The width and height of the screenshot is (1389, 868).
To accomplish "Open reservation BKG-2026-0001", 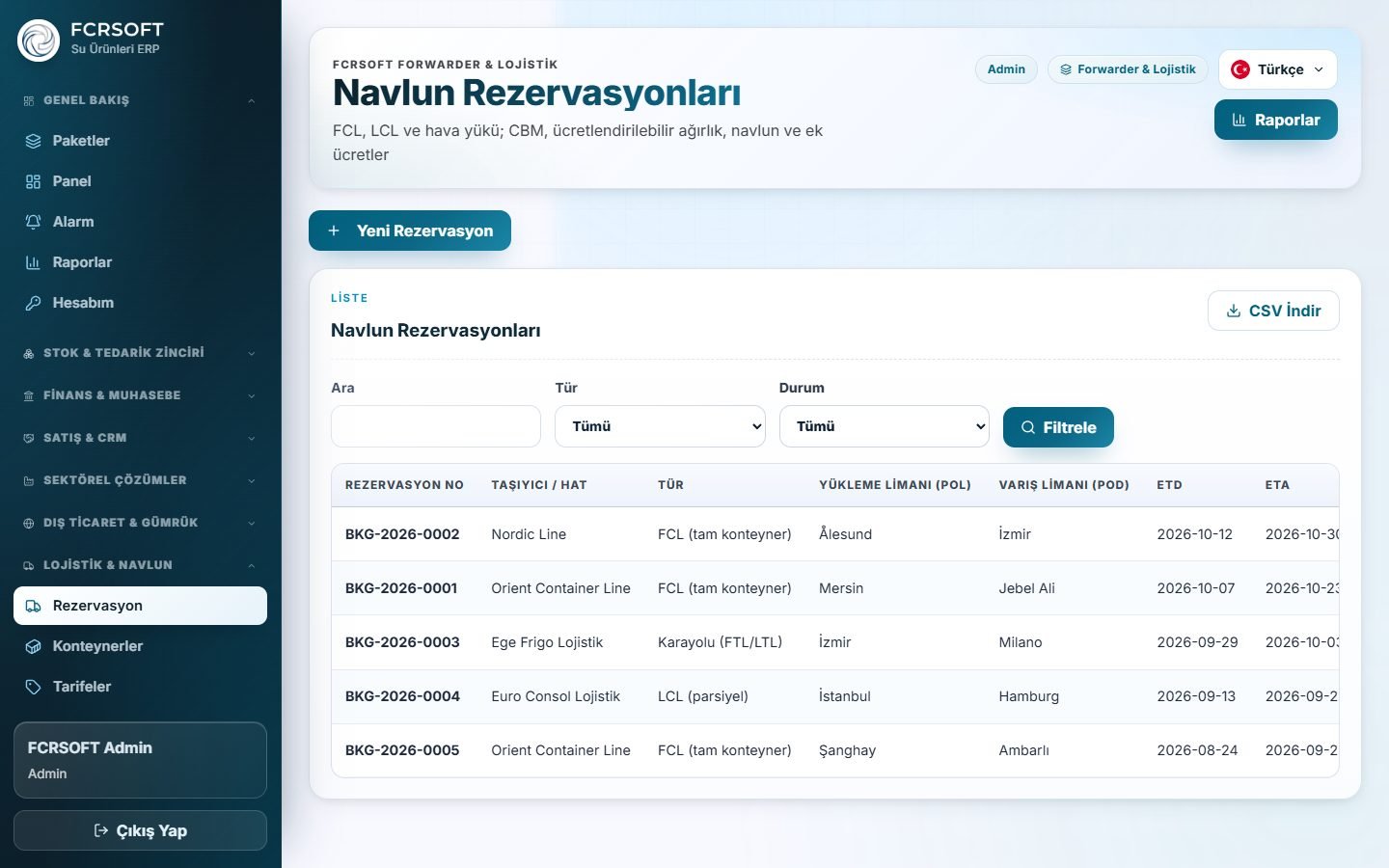I will [401, 588].
